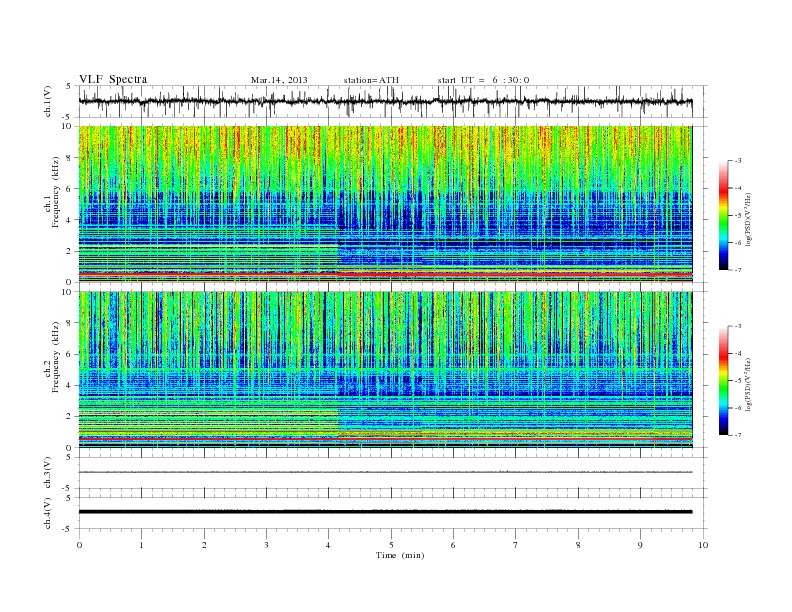Click the thick ch.4 voltage trace
The height and width of the screenshot is (612, 792).
385,512
